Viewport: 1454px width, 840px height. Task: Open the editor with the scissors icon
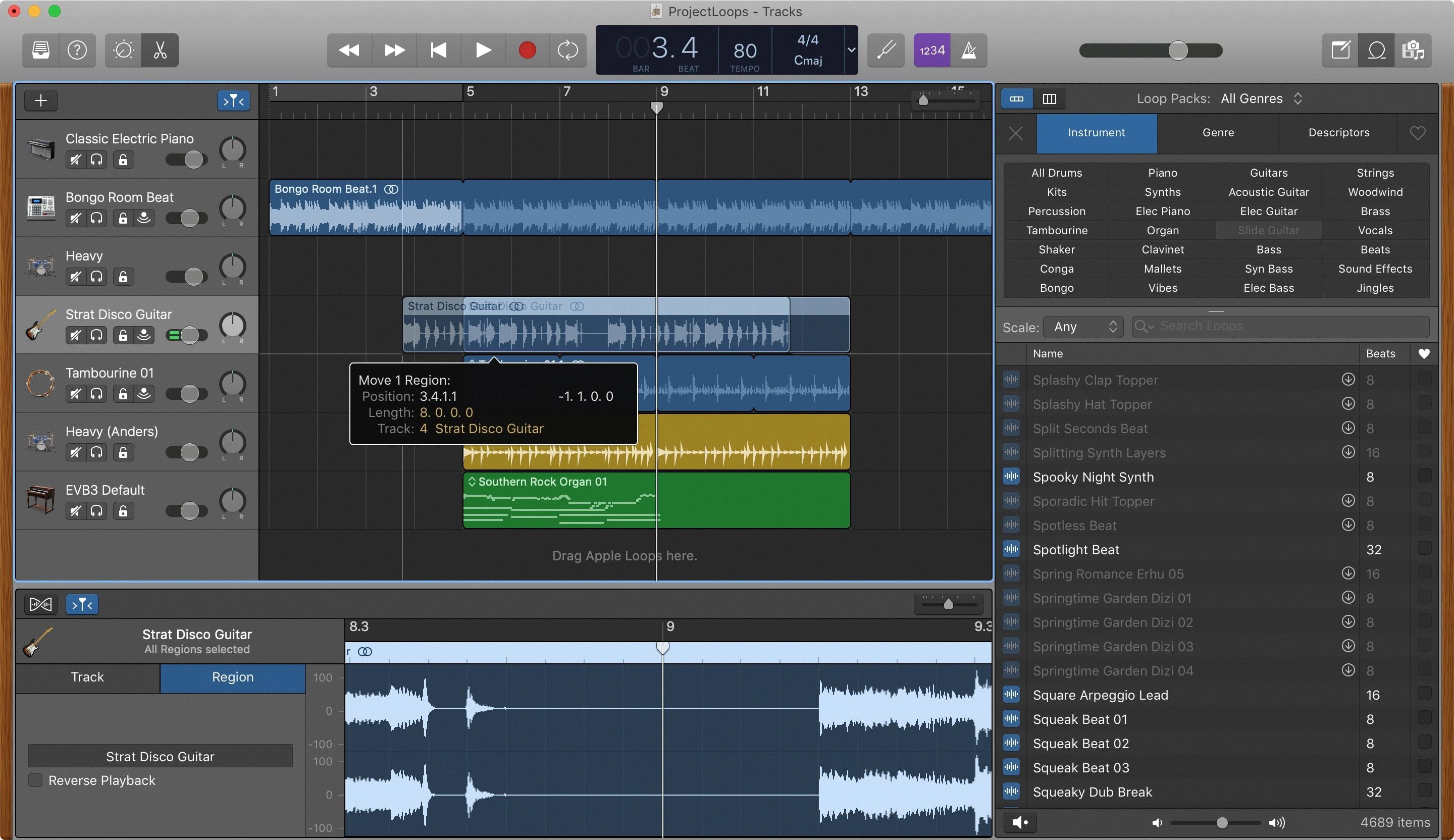(159, 50)
